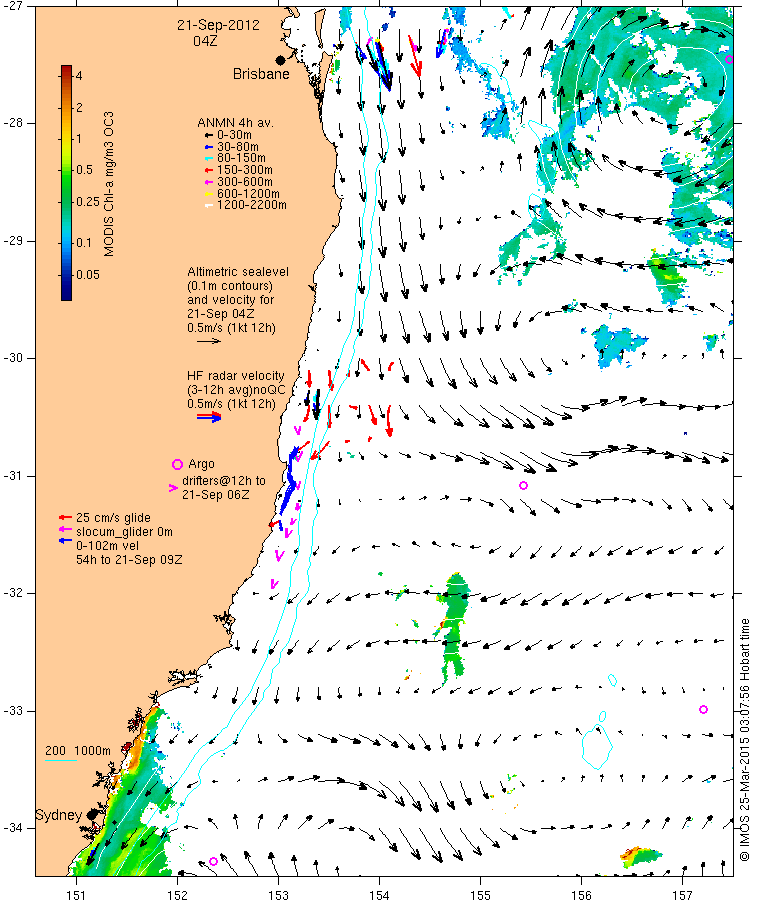Click the green 0.25 level on colorbar

(x=67, y=201)
